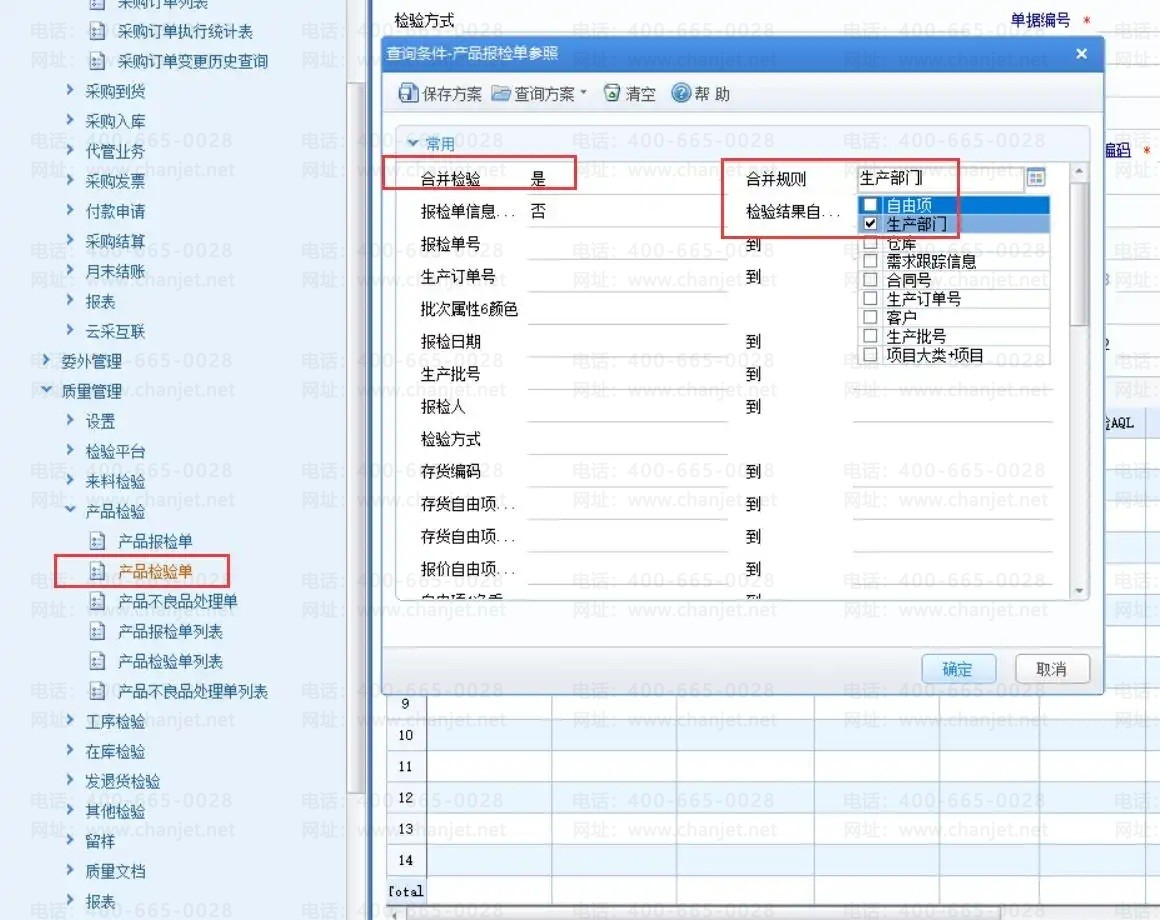Click the 采购订单执行统计表 document icon
1160x920 pixels.
pos(97,32)
